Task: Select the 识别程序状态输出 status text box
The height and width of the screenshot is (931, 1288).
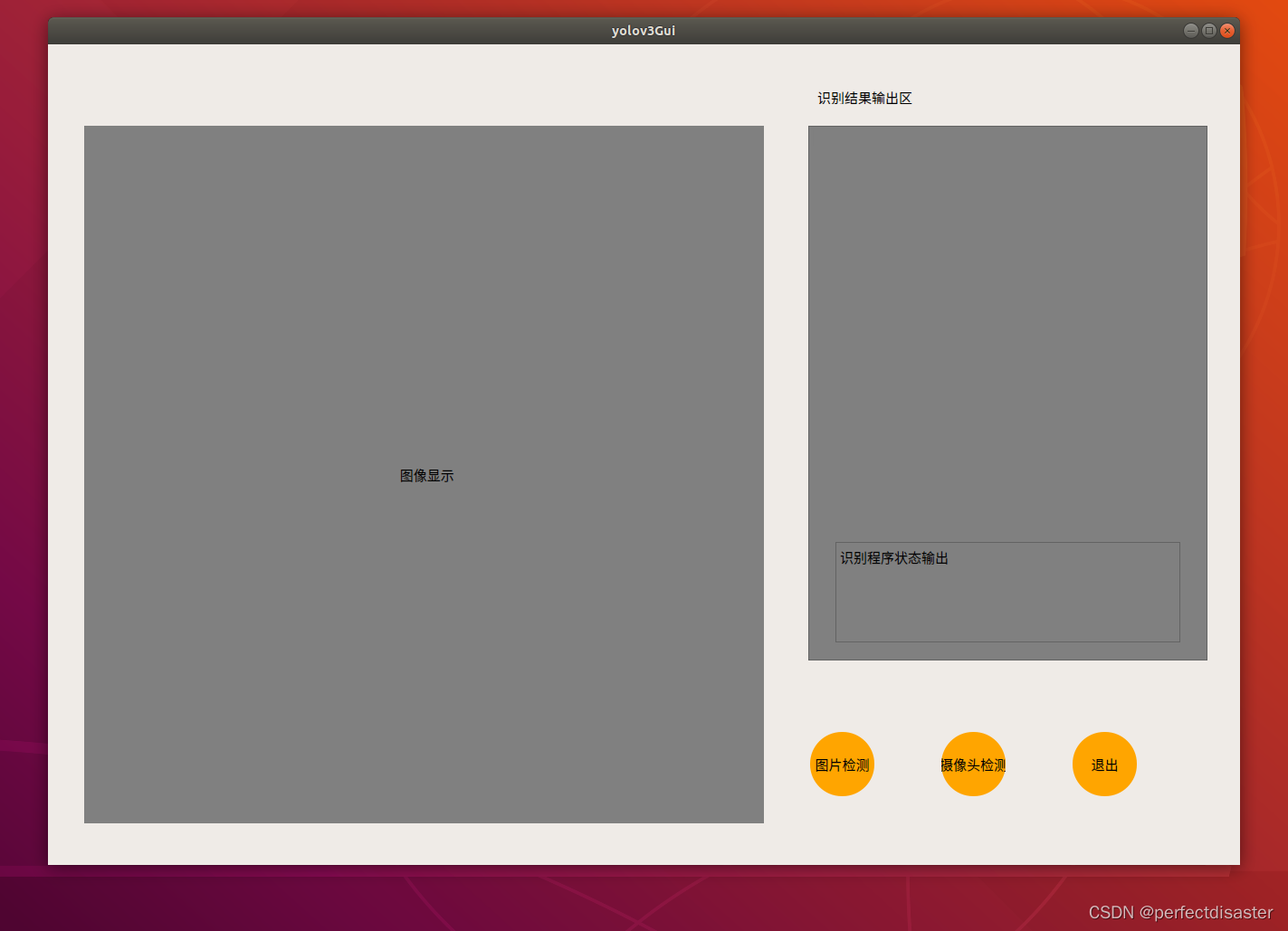Action: 1007,593
